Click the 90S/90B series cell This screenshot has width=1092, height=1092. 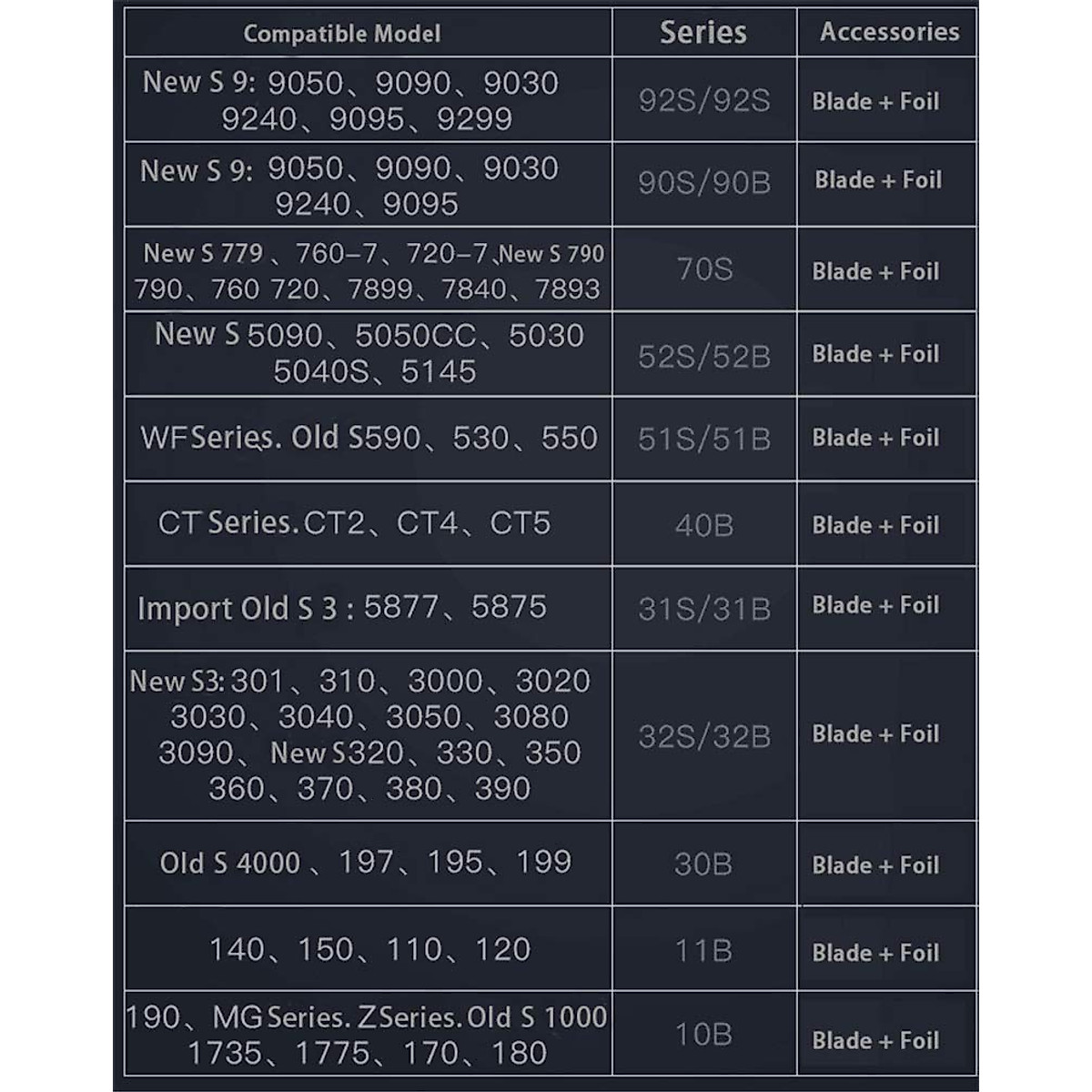[x=704, y=183]
